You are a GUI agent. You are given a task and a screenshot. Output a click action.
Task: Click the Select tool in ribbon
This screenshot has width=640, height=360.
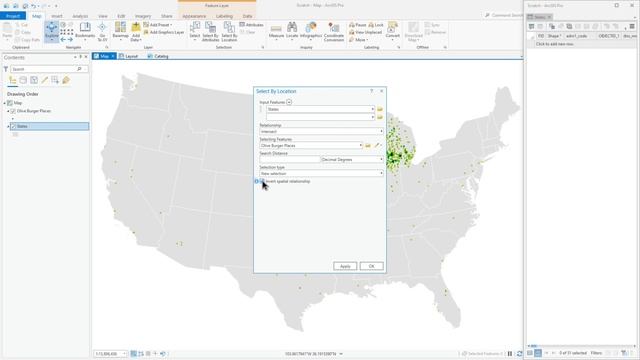click(195, 31)
